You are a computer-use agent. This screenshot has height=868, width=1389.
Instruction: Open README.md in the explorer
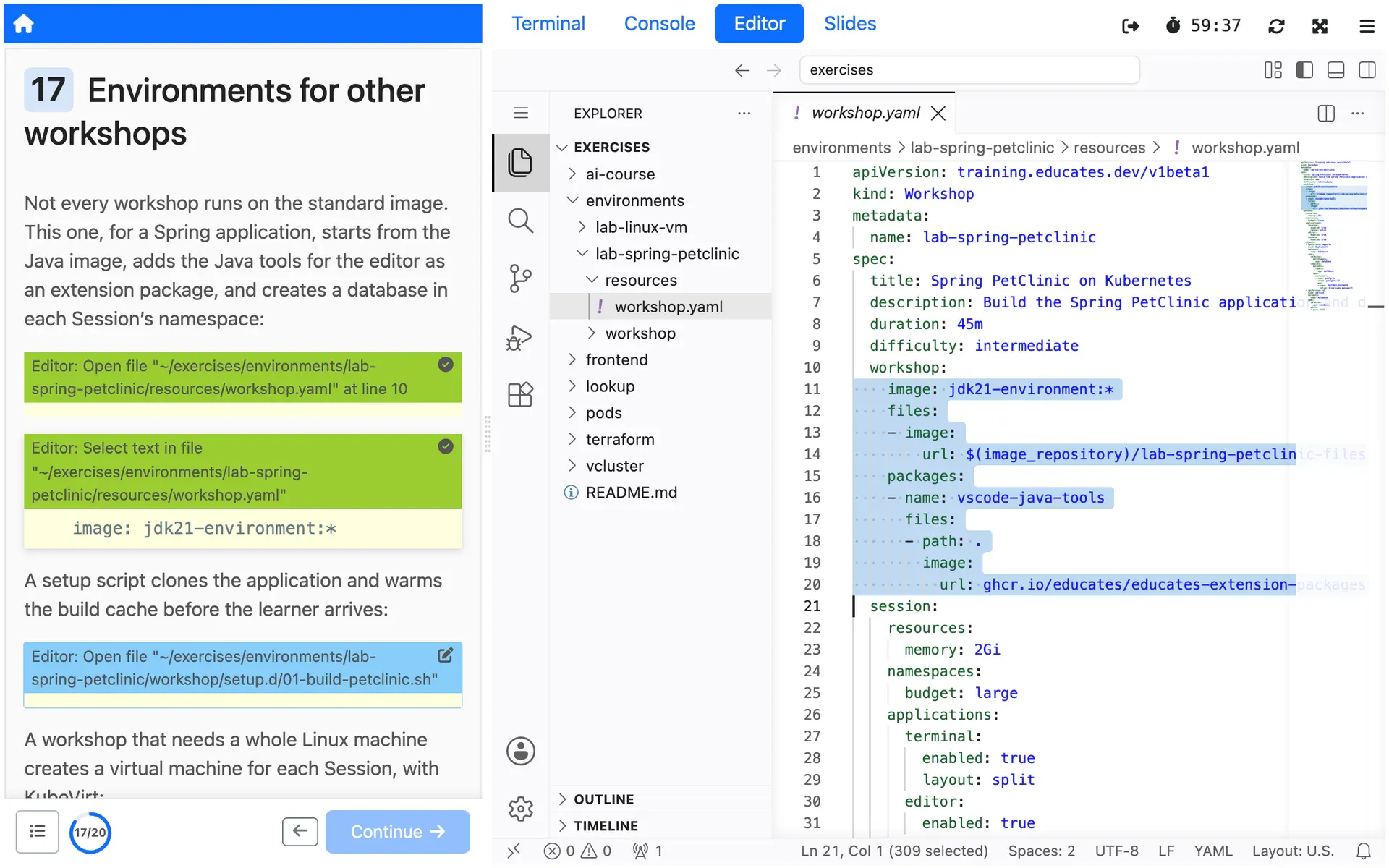(660, 493)
